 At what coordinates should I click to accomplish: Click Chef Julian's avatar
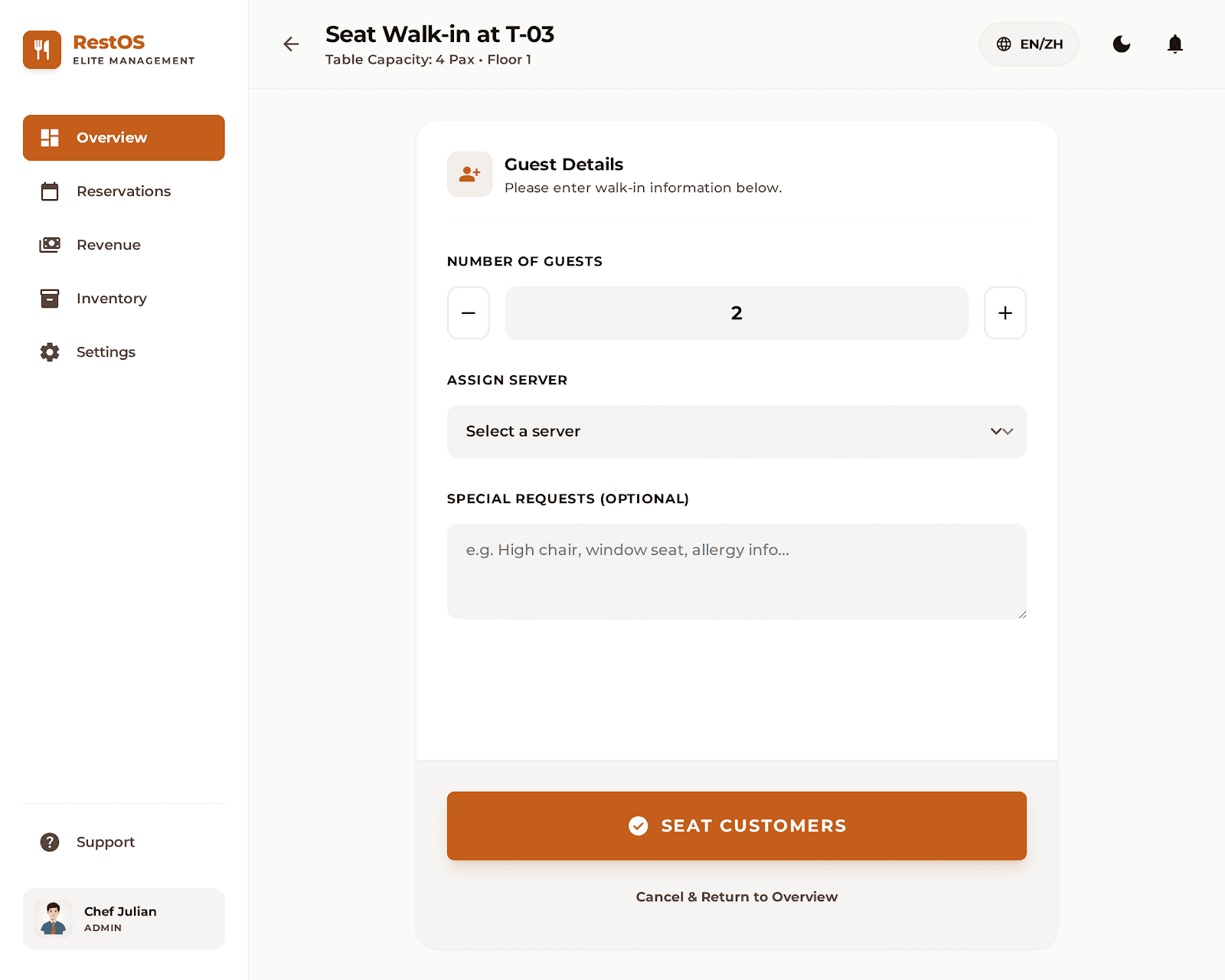click(x=54, y=918)
